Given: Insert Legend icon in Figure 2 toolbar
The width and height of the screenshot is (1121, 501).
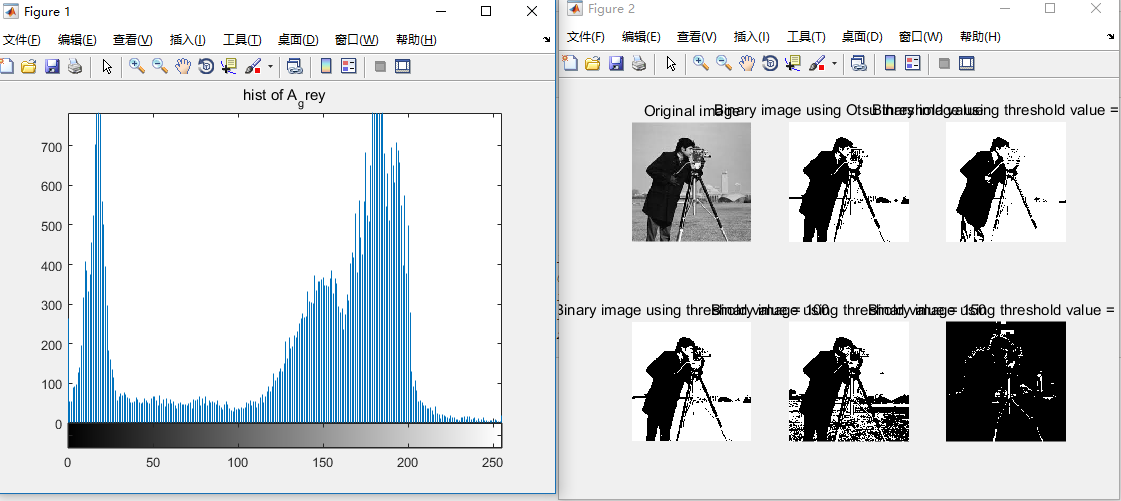Looking at the screenshot, I should point(913,64).
